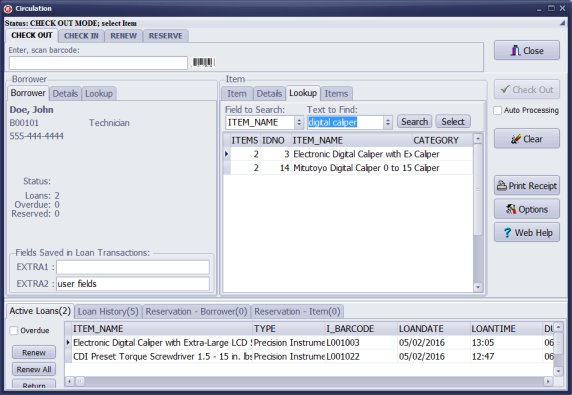Switch to the CHECK IN tab
The height and width of the screenshot is (395, 572).
pos(81,36)
